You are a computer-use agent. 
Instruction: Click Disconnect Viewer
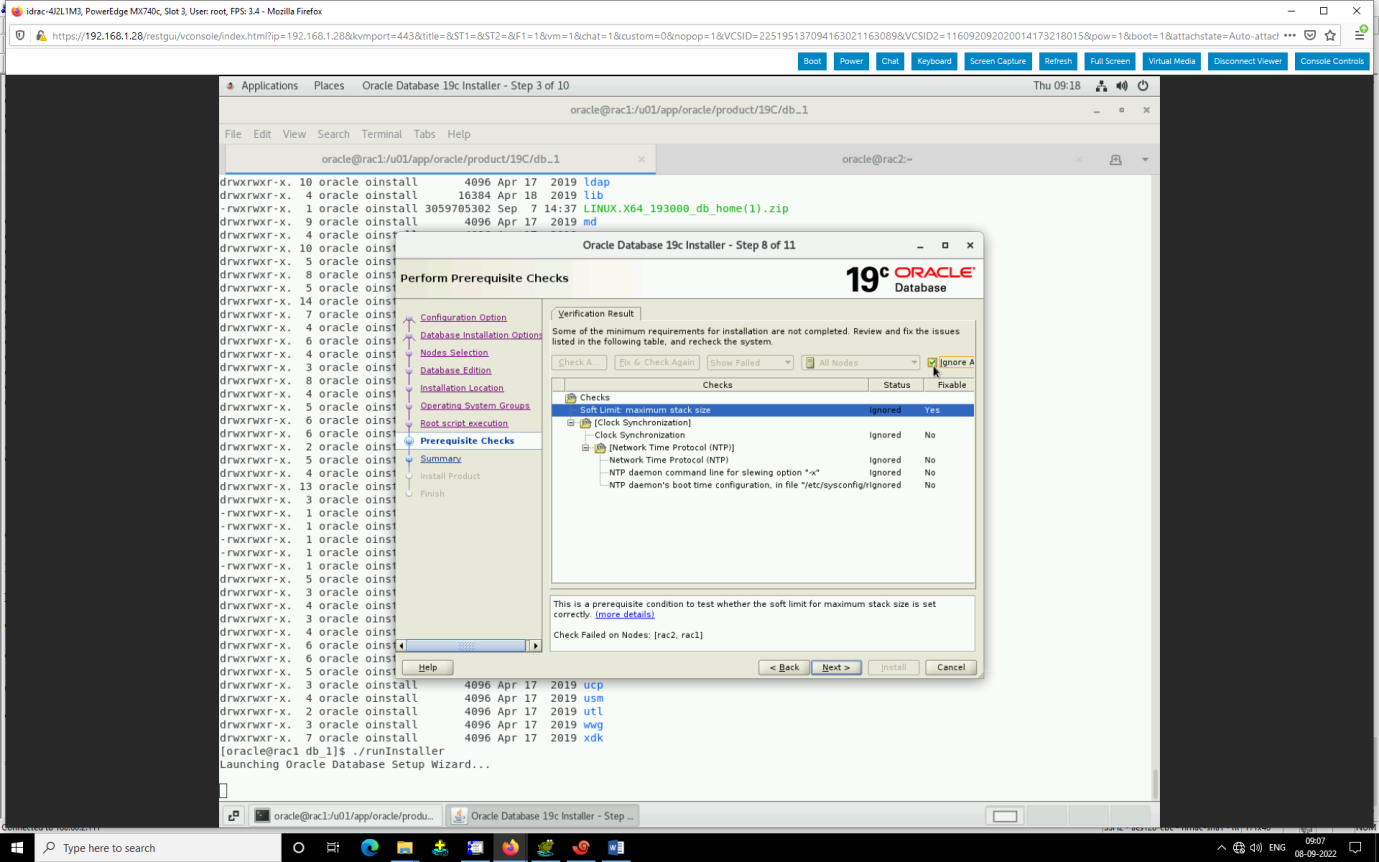1248,61
